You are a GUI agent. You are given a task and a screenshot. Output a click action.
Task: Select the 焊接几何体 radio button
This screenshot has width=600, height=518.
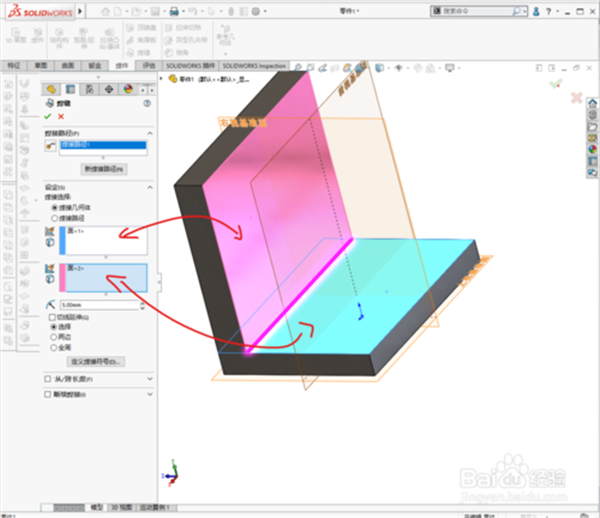54,208
